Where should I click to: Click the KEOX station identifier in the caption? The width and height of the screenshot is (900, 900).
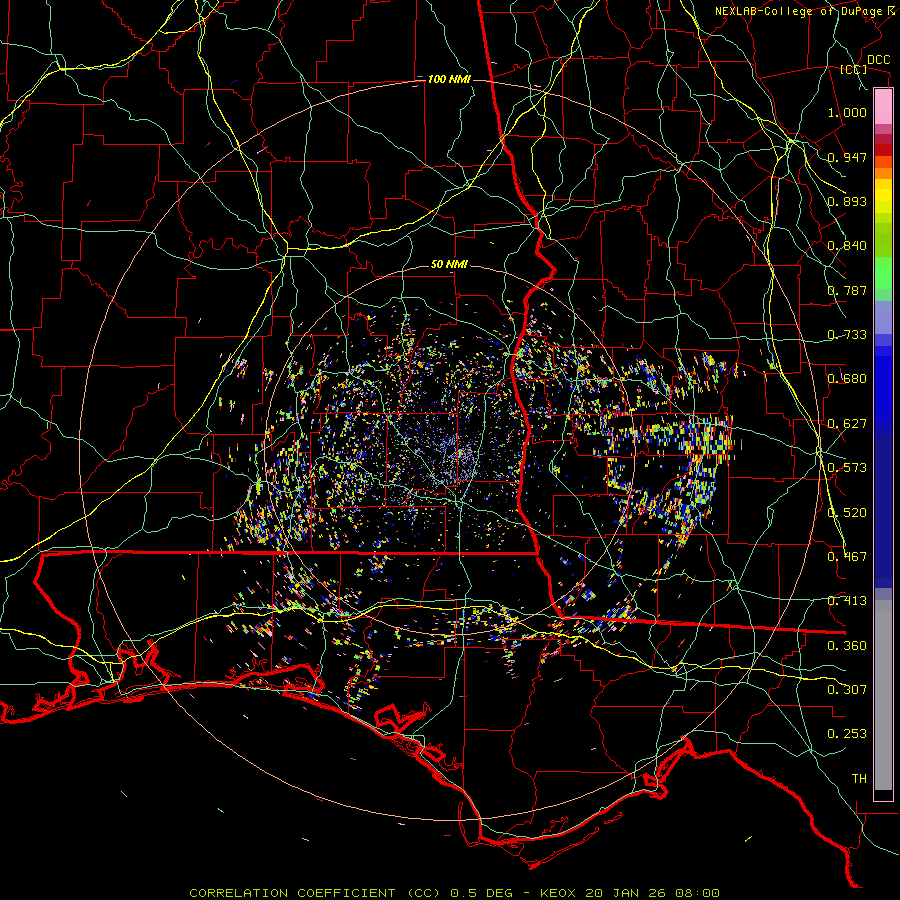pos(557,893)
